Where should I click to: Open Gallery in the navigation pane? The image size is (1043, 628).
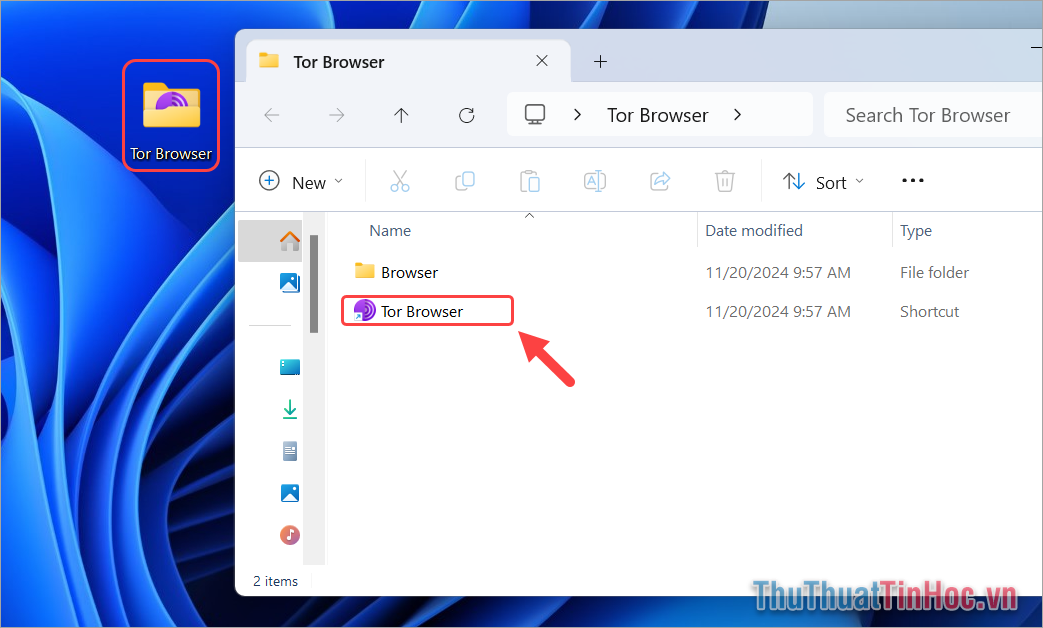tap(289, 283)
